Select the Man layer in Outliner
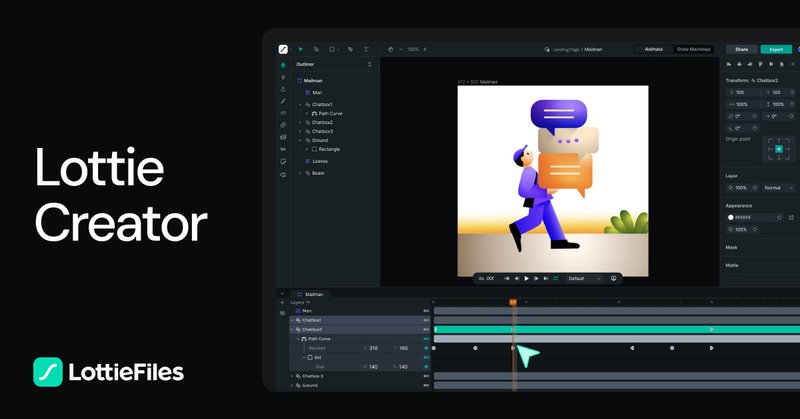 314,92
